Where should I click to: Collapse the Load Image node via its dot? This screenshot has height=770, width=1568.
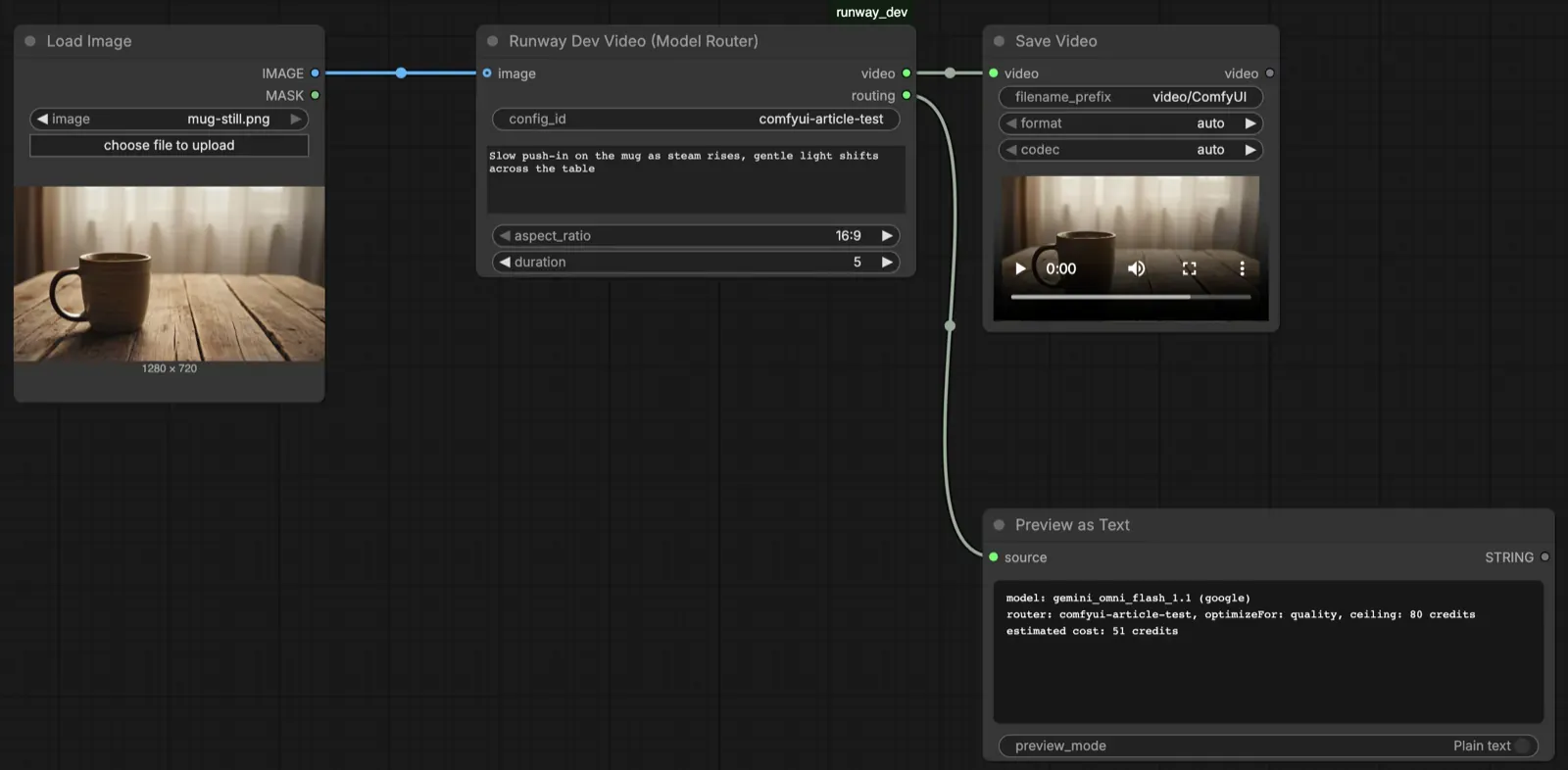(x=30, y=41)
